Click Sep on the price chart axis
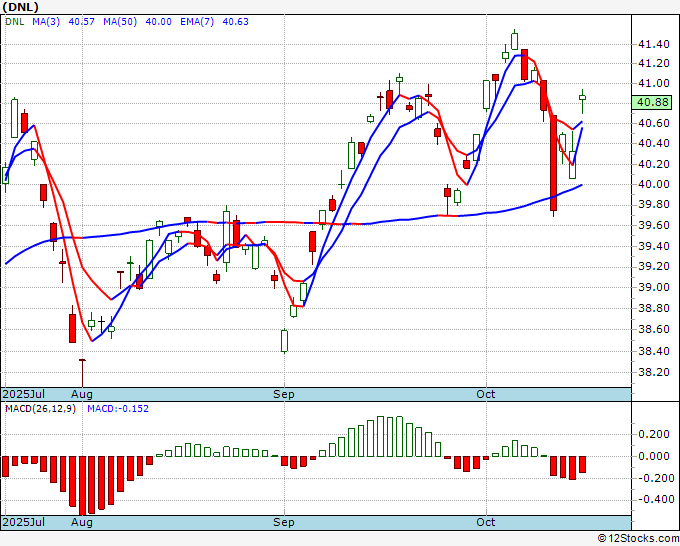The width and height of the screenshot is (680, 546). pyautogui.click(x=284, y=394)
